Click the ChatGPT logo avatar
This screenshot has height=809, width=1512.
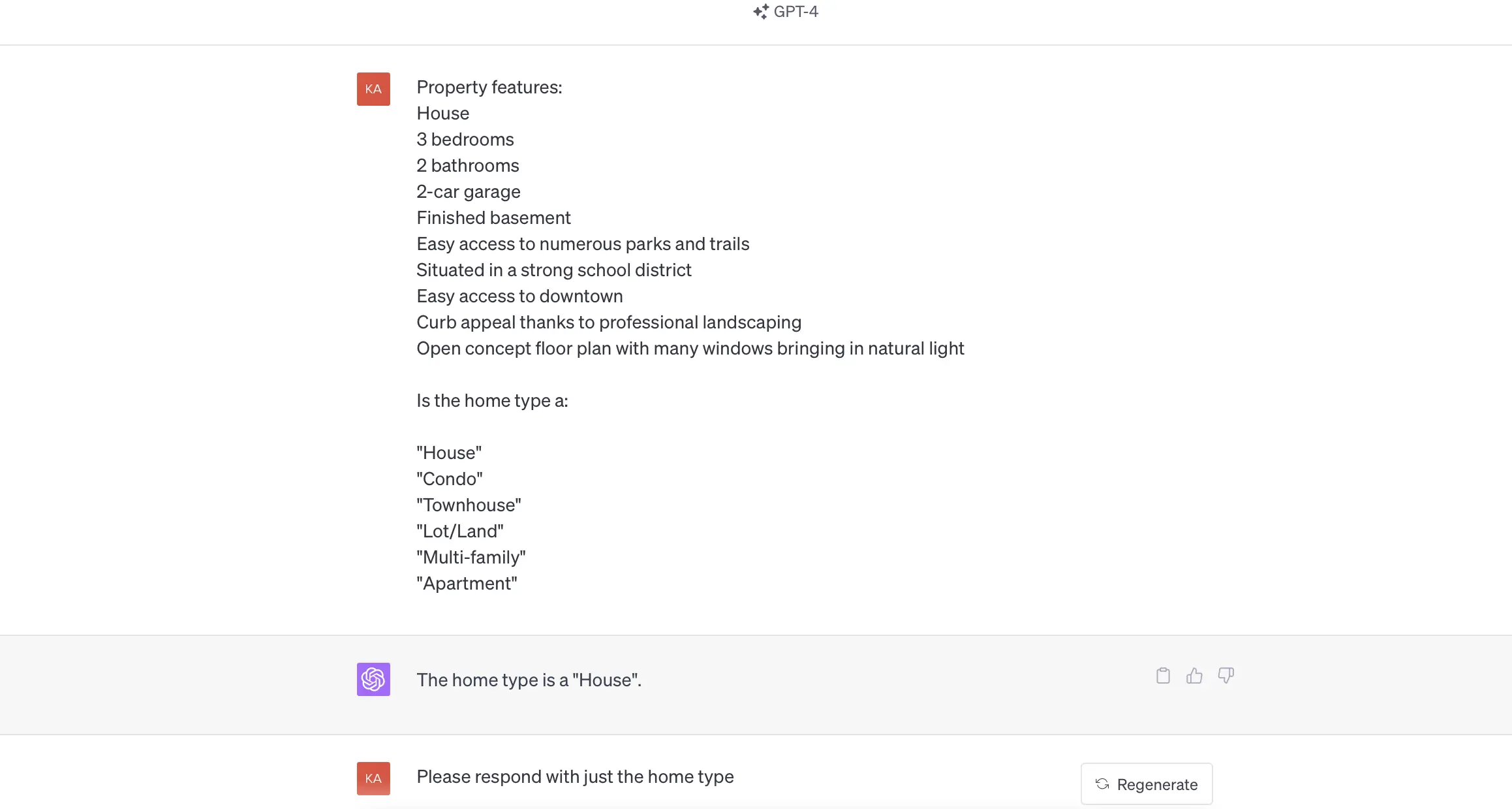[x=373, y=679]
